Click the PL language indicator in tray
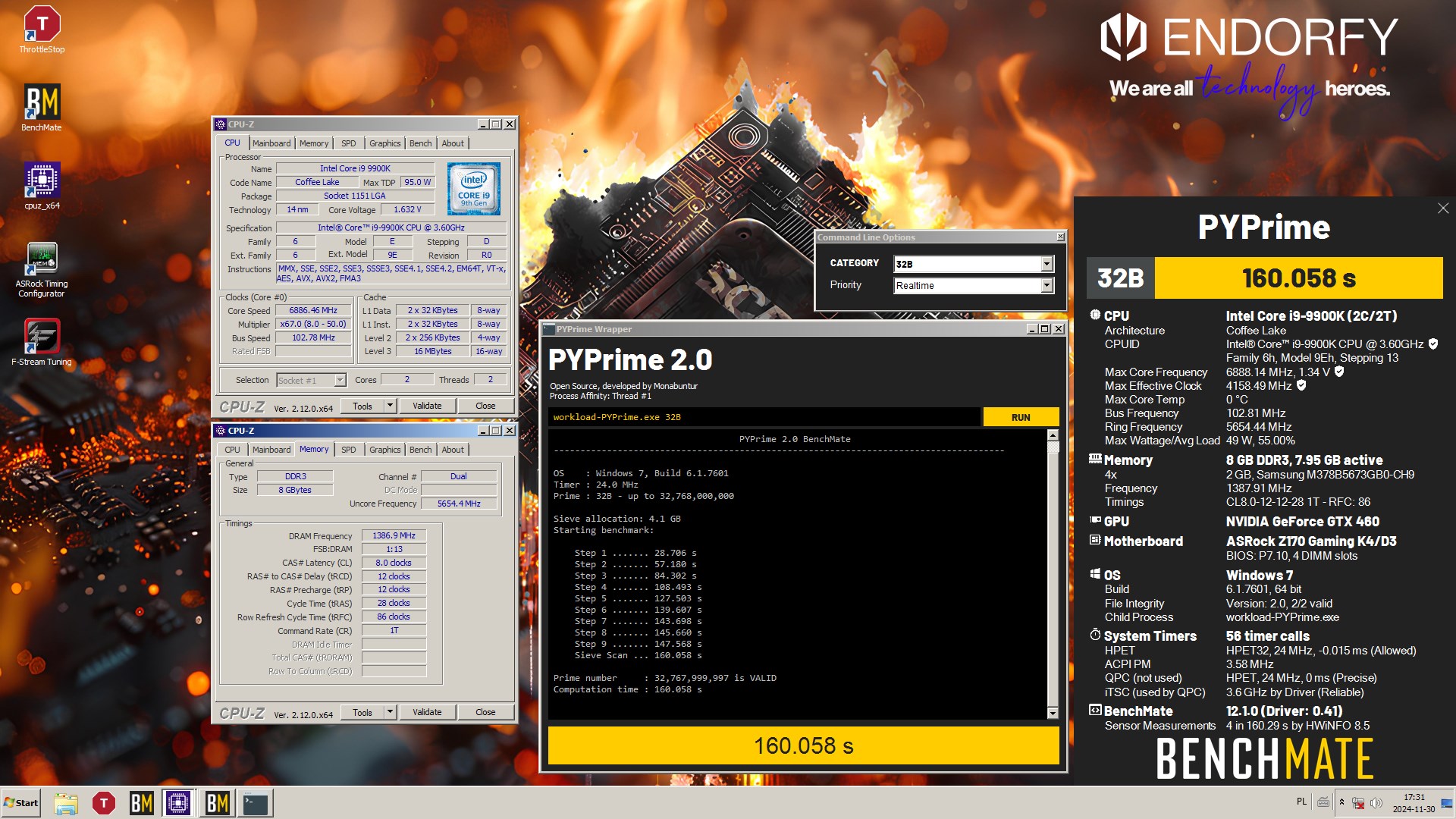 click(x=1301, y=802)
